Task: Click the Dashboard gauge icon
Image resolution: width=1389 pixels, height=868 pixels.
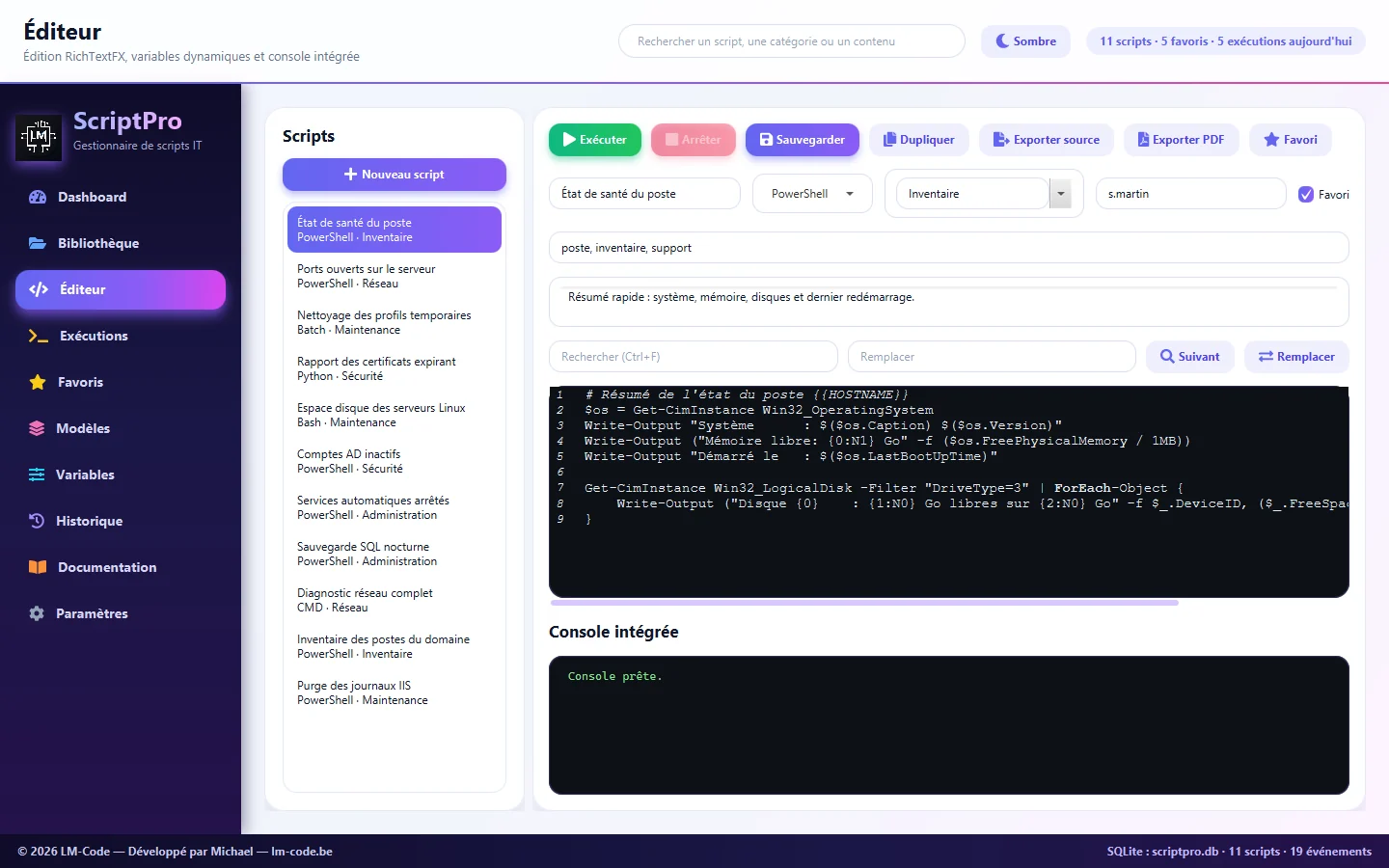Action: coord(38,197)
